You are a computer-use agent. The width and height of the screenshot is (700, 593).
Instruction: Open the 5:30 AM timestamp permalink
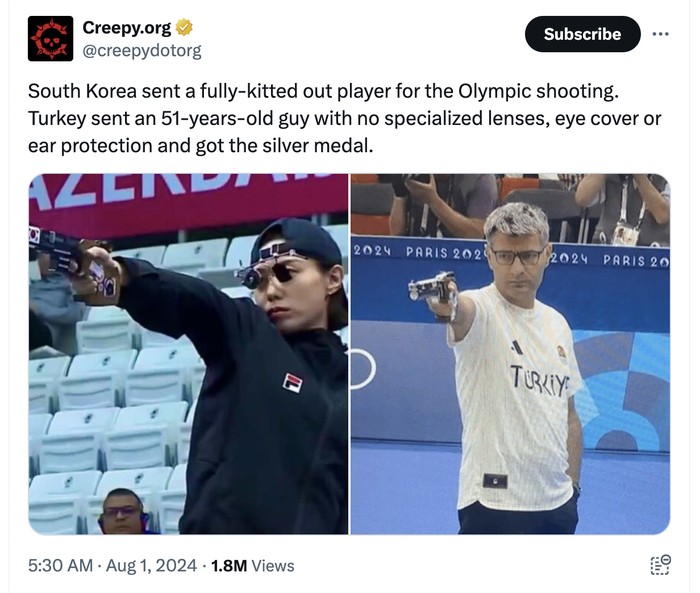pos(60,565)
